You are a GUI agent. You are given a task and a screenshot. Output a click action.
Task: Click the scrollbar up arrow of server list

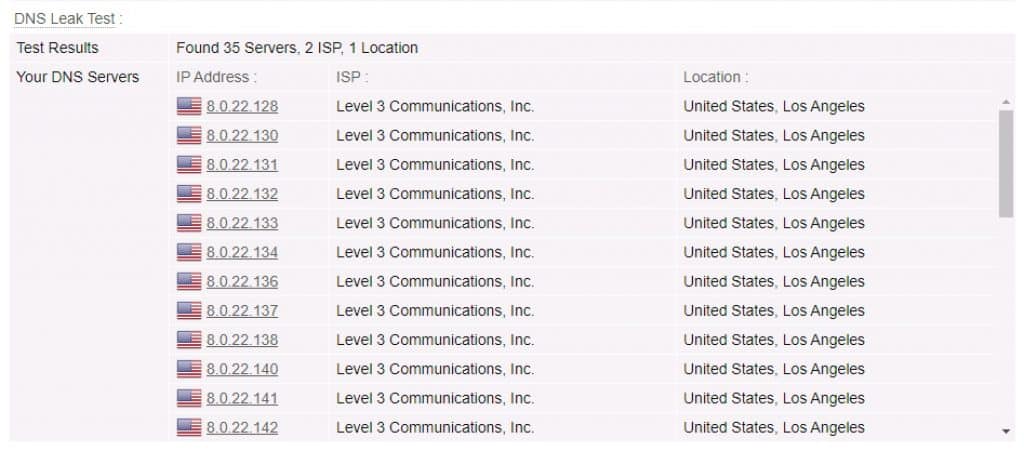click(x=1006, y=102)
